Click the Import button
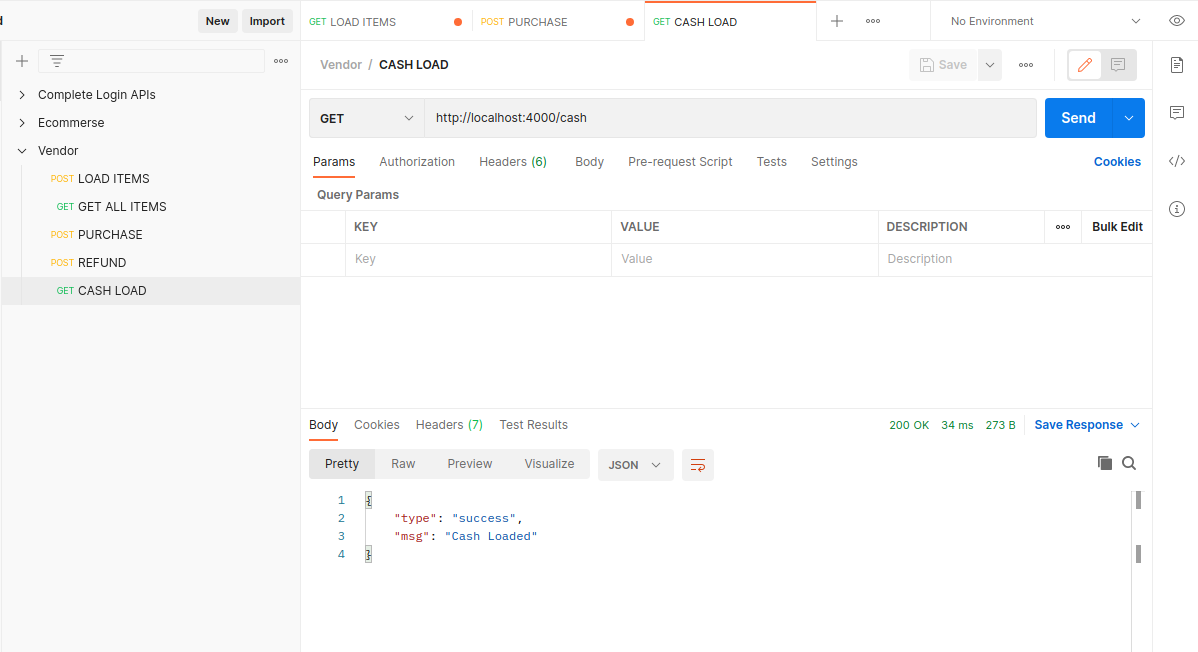The height and width of the screenshot is (652, 1198). (267, 21)
